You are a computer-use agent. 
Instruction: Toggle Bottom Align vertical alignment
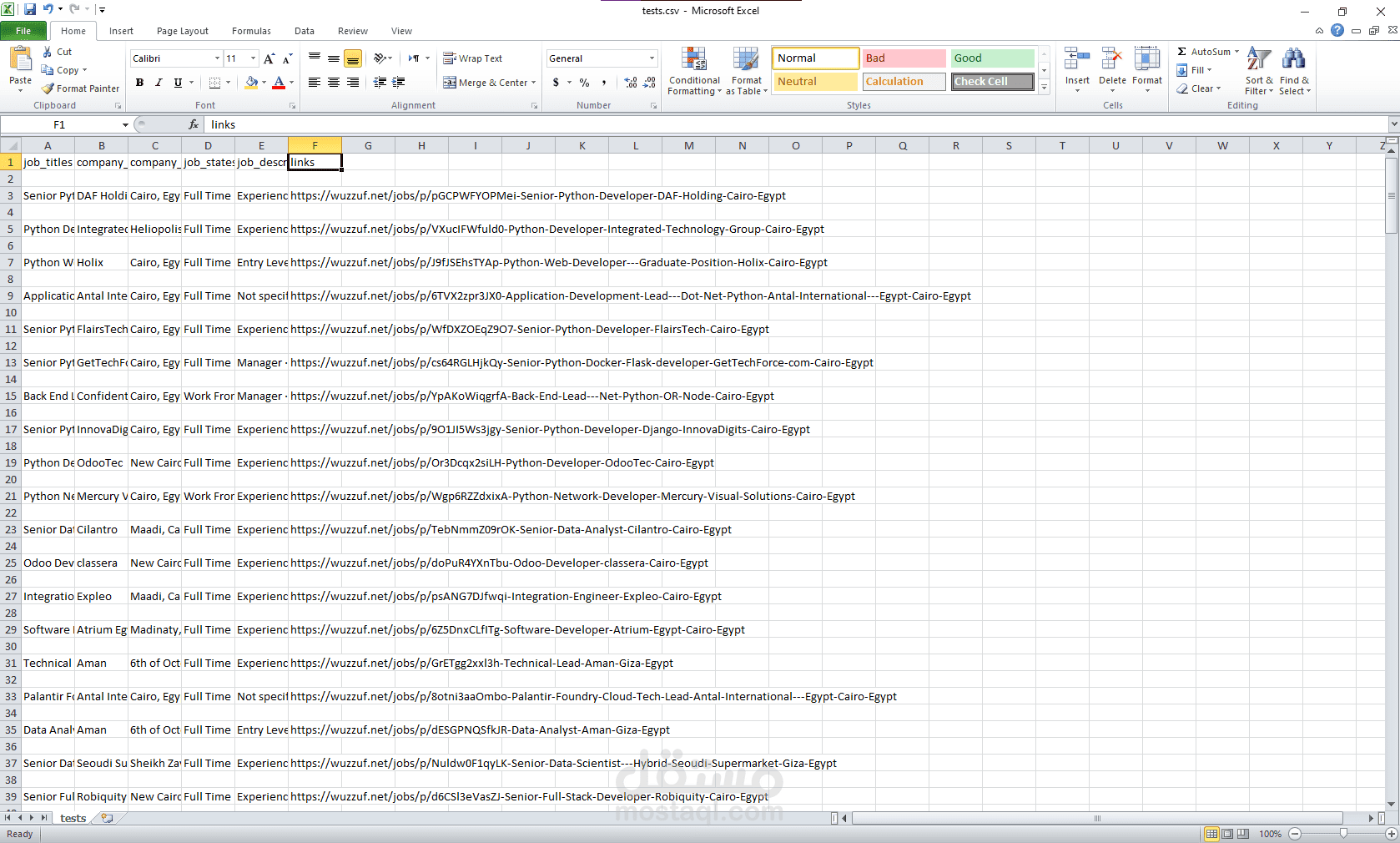[x=353, y=58]
